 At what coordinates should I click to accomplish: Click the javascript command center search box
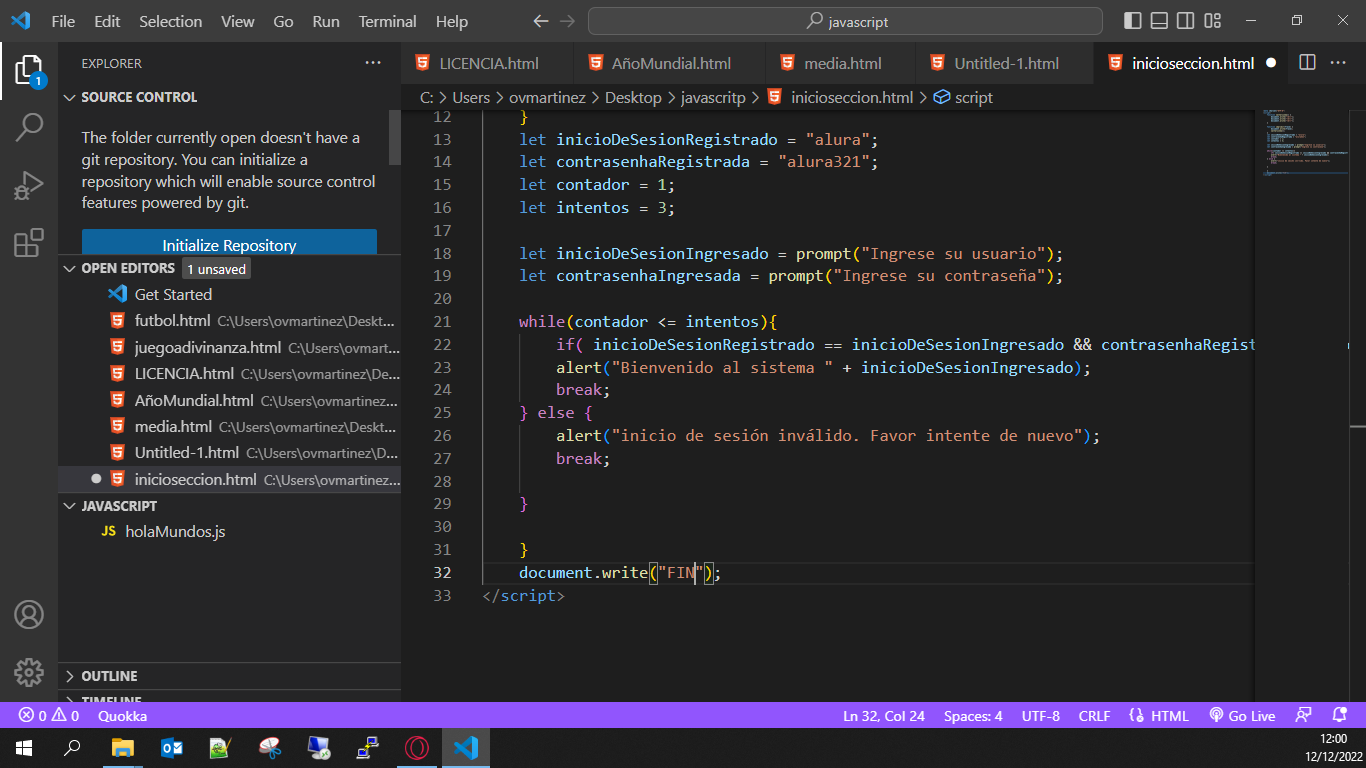point(845,21)
